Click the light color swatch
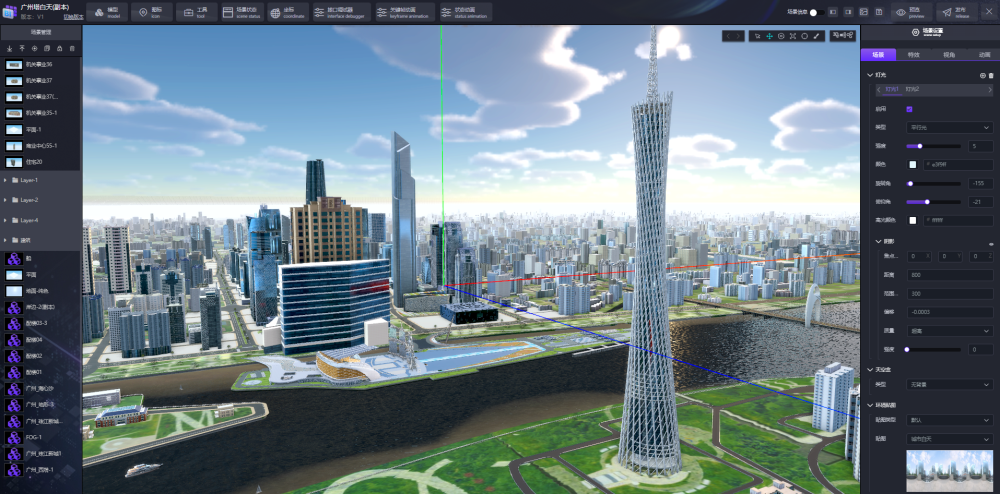 coord(912,164)
